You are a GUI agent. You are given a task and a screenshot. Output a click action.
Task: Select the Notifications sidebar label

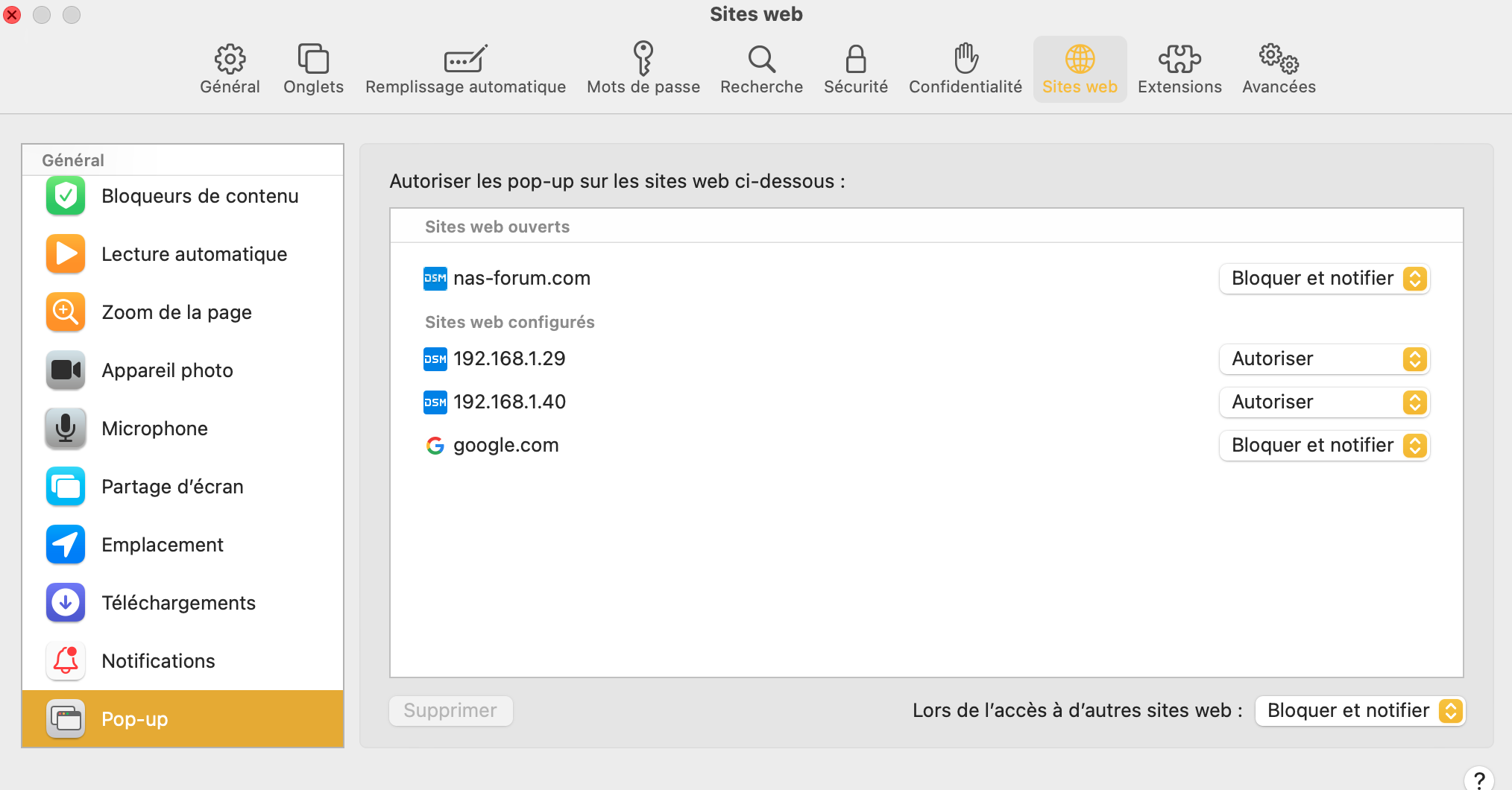(x=158, y=661)
